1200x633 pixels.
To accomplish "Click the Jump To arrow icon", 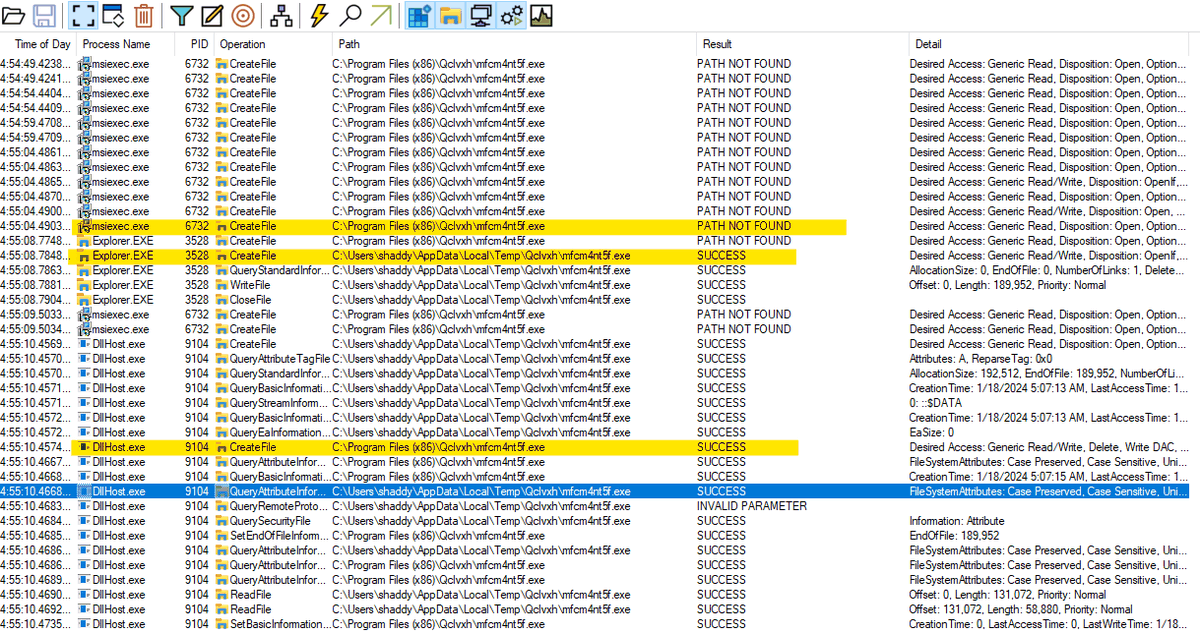I will coord(381,15).
